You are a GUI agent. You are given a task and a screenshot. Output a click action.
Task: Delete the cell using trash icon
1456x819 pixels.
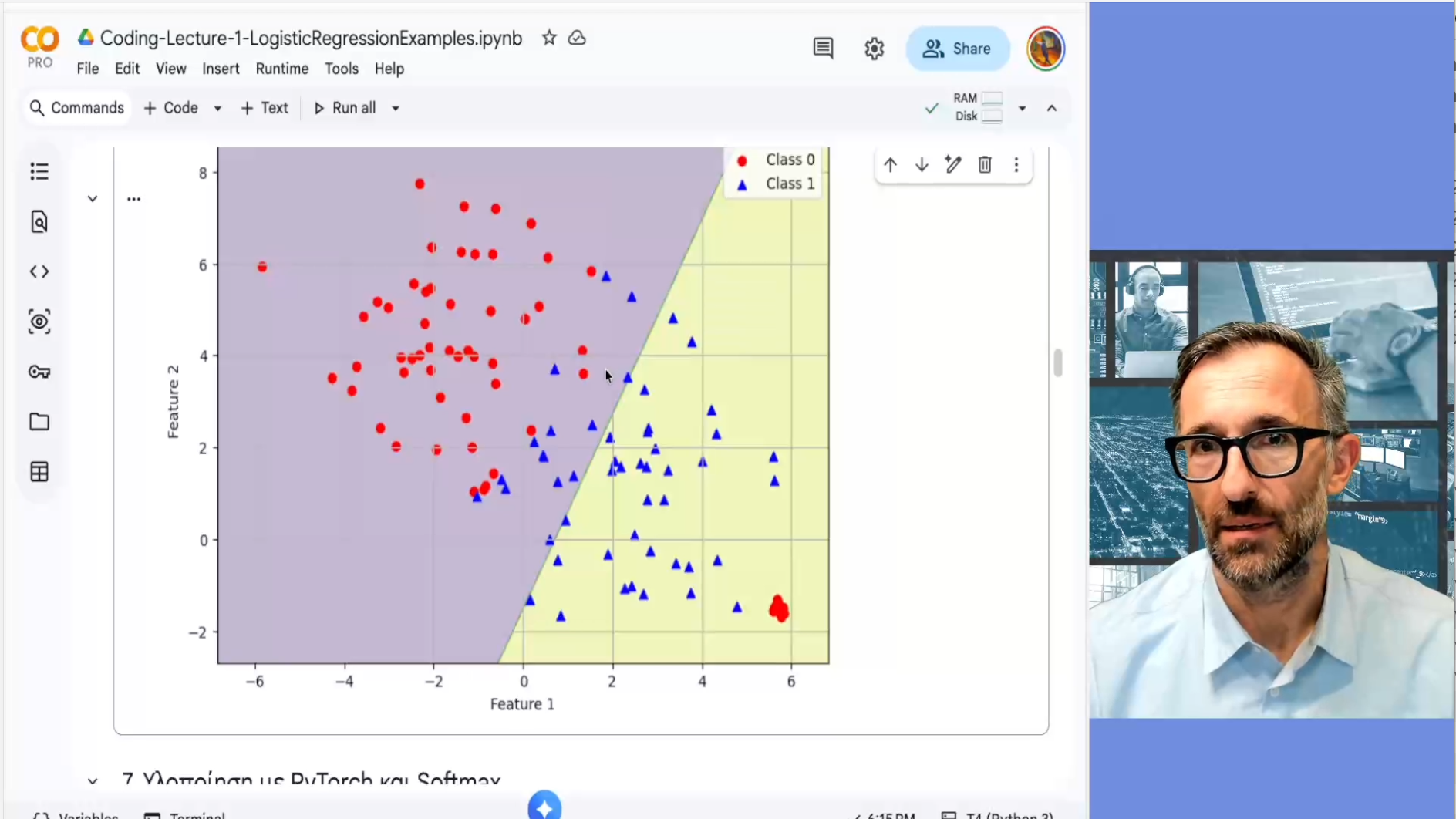coord(985,165)
